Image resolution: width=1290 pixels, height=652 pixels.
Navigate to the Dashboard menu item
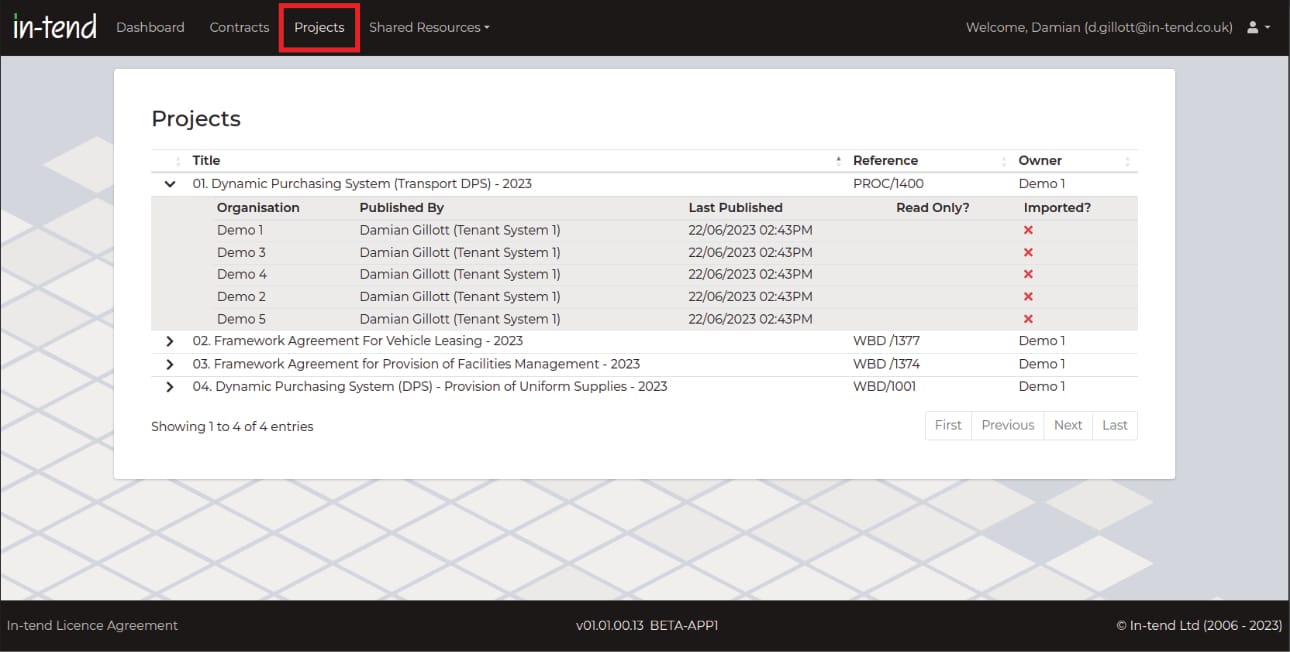[150, 27]
